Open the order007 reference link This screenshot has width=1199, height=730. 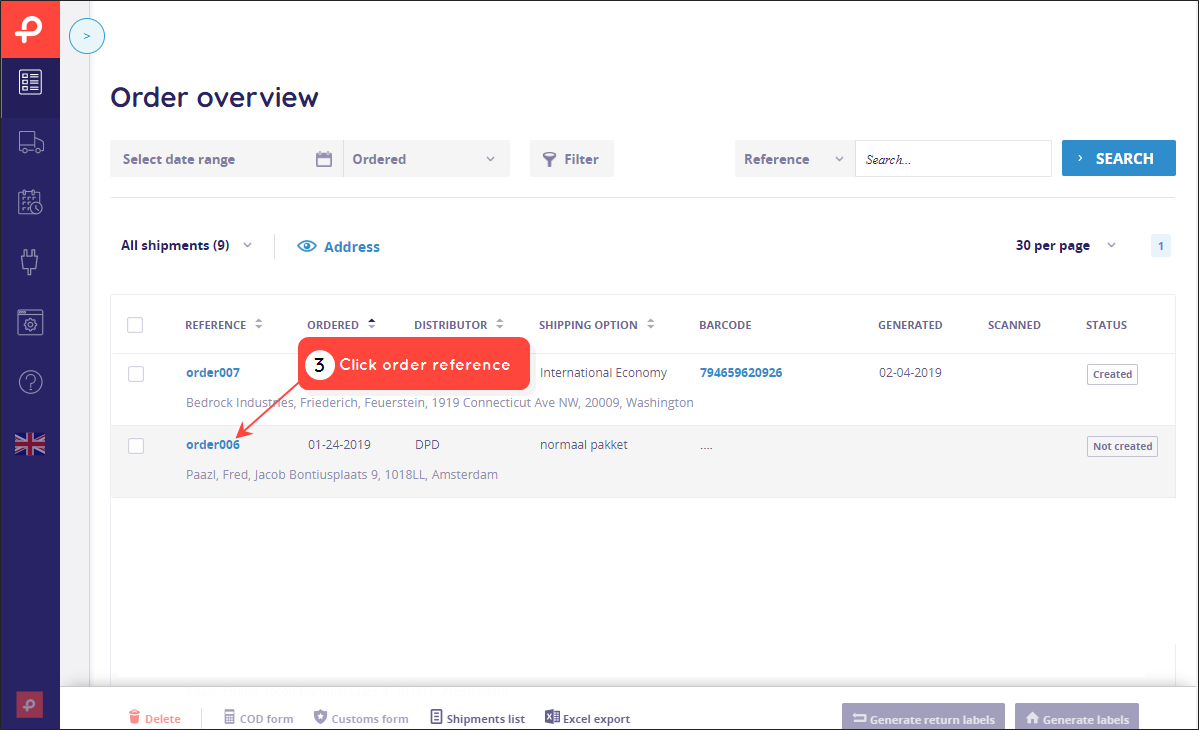tap(213, 373)
